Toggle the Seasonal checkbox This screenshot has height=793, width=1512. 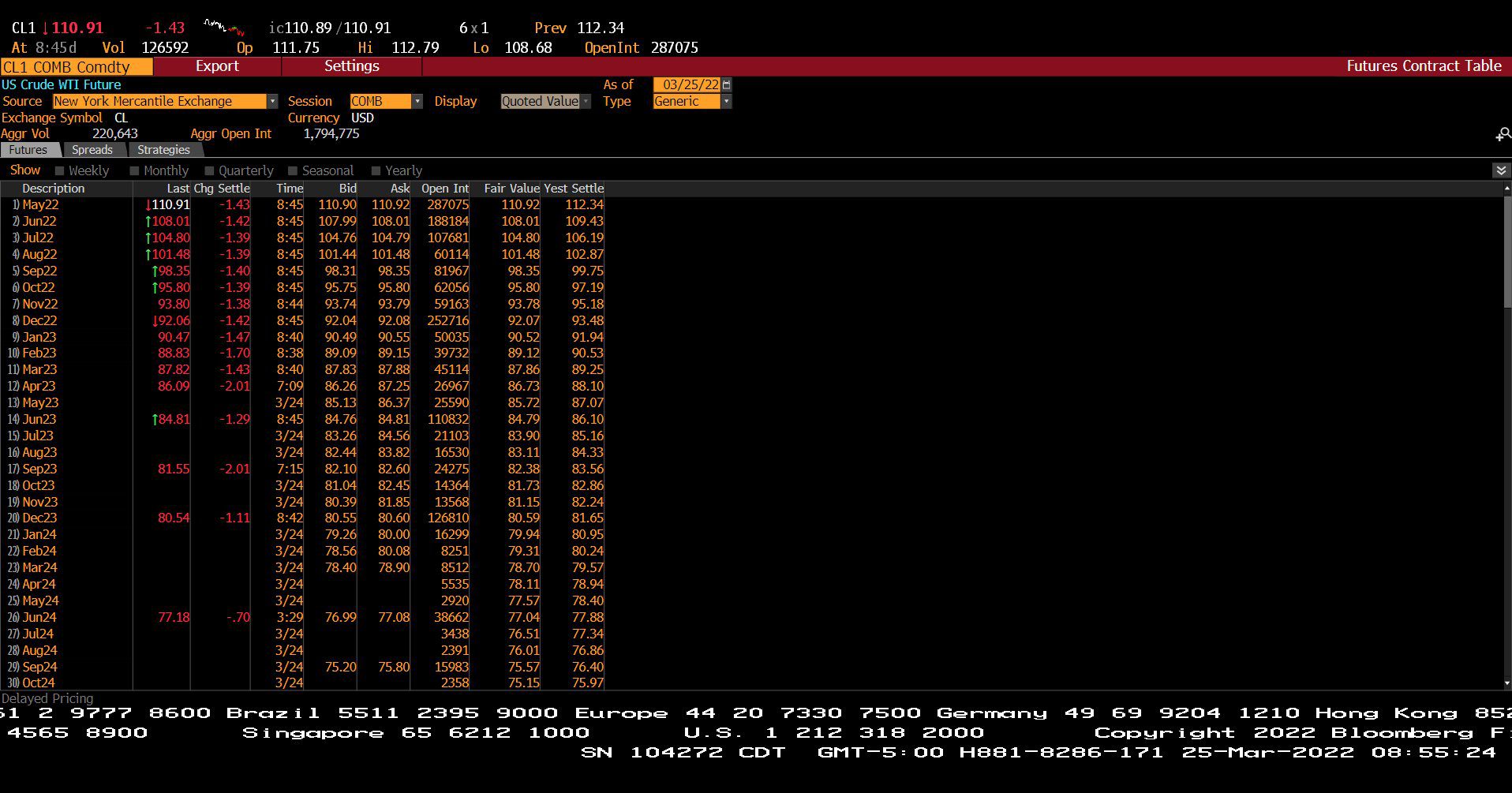293,170
